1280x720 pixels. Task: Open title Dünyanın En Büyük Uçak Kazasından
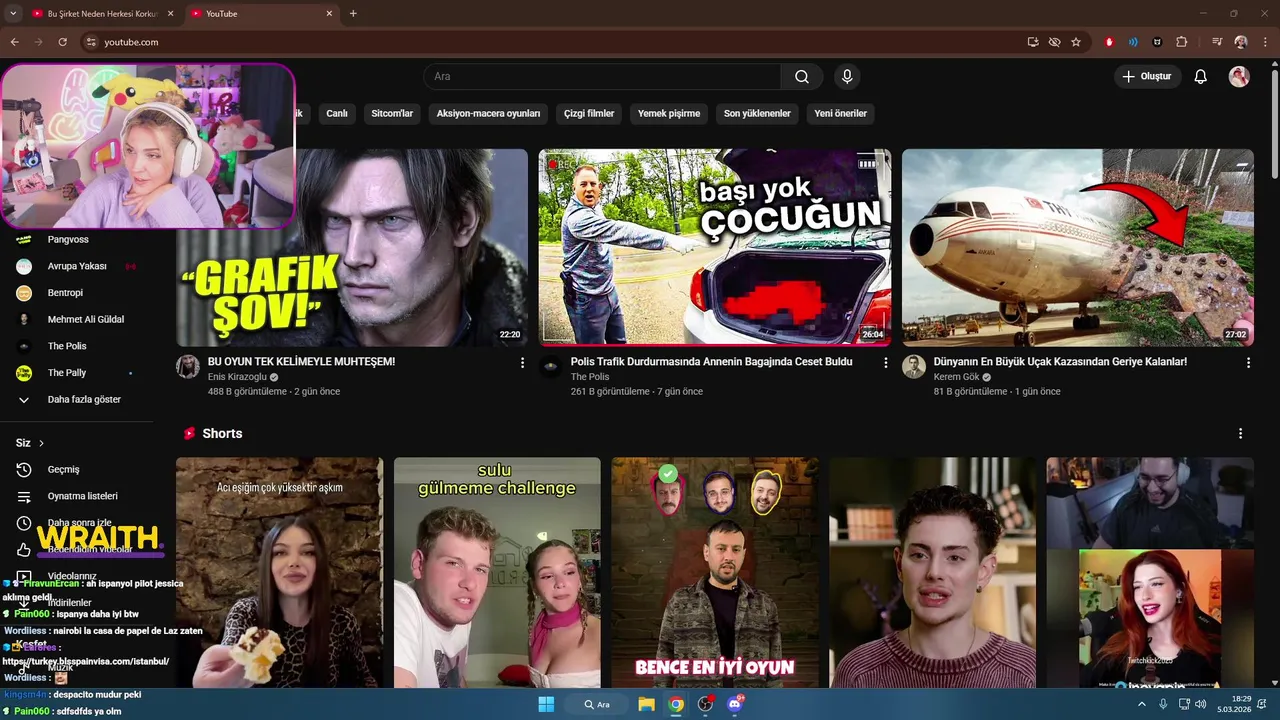pos(1060,362)
